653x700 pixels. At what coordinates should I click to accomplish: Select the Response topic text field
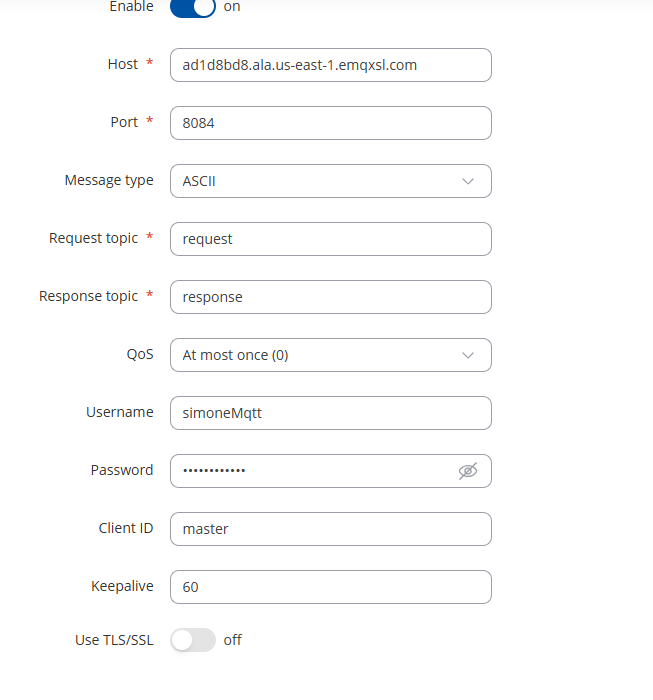(x=331, y=297)
